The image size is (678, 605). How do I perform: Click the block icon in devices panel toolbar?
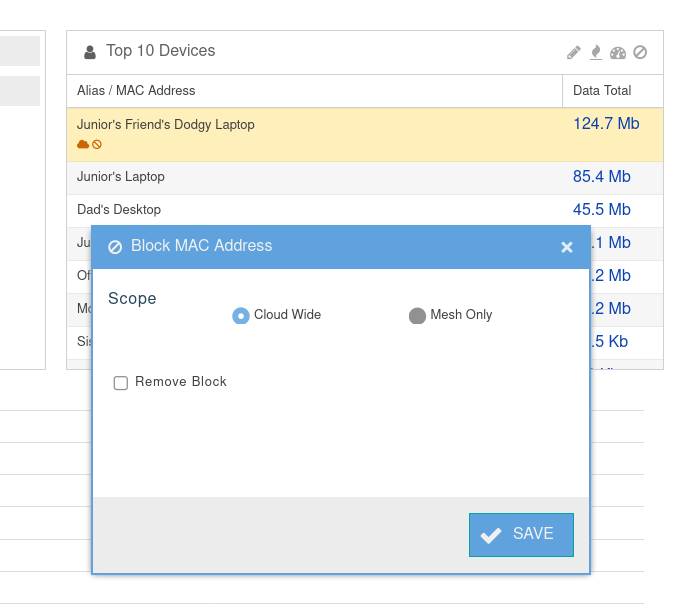[x=640, y=52]
